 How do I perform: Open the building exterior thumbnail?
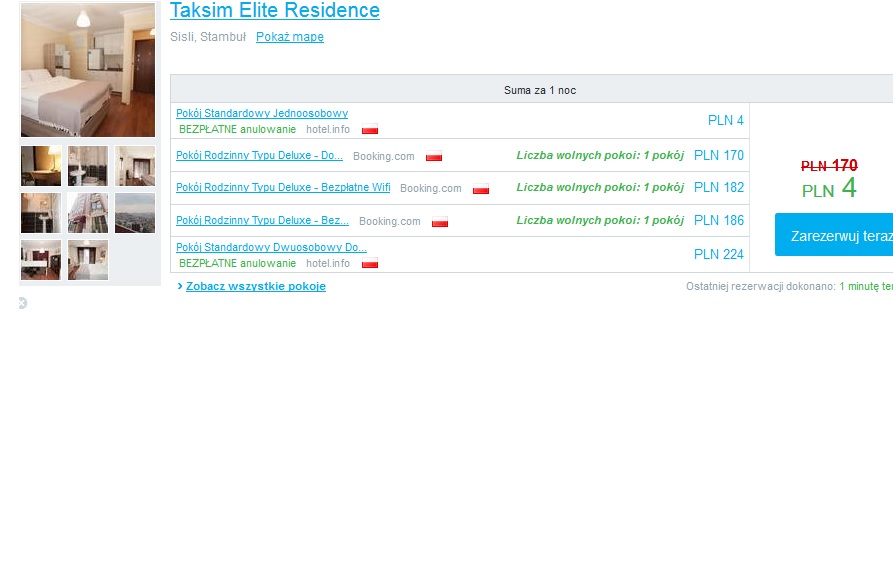88,213
